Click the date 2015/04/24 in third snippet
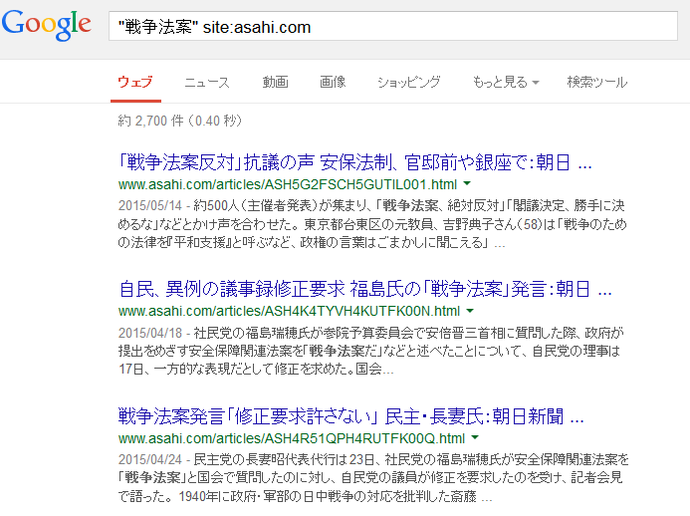 (x=150, y=460)
